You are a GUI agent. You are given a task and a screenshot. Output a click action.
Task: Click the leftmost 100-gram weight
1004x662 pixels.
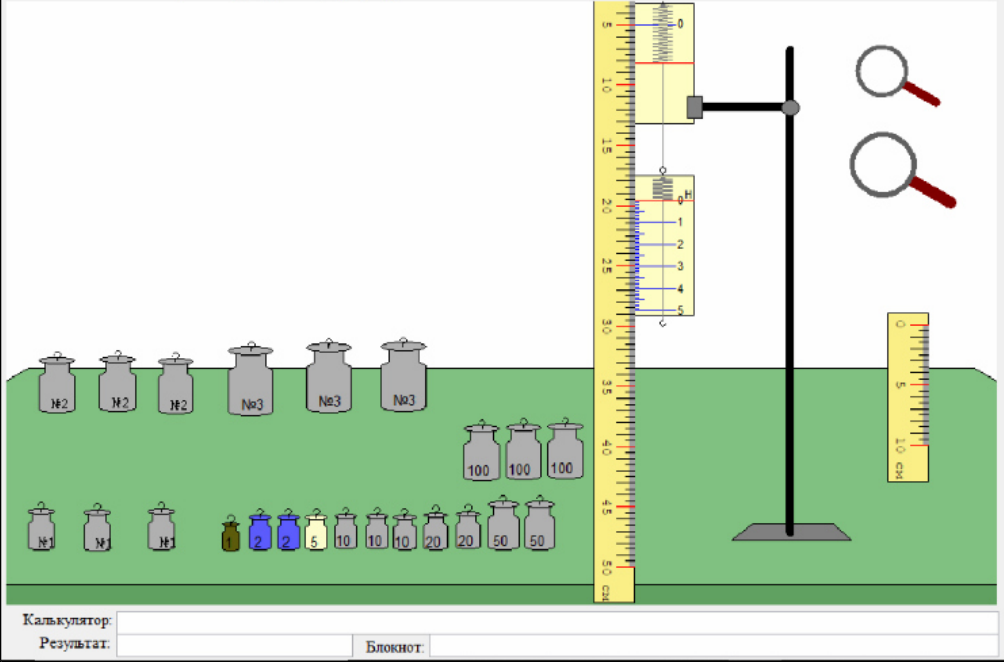[482, 451]
